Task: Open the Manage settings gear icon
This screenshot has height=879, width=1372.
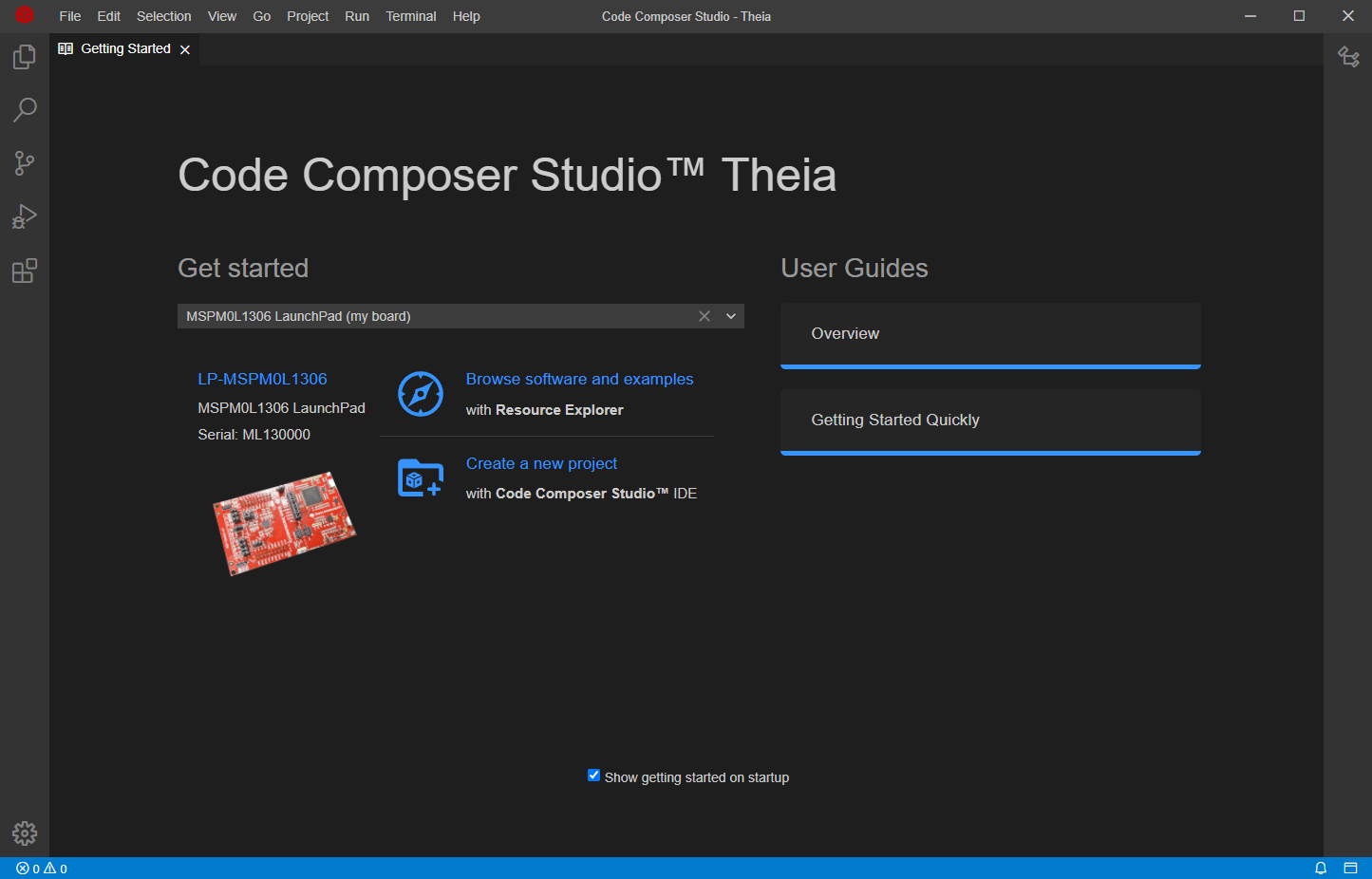Action: (x=25, y=833)
